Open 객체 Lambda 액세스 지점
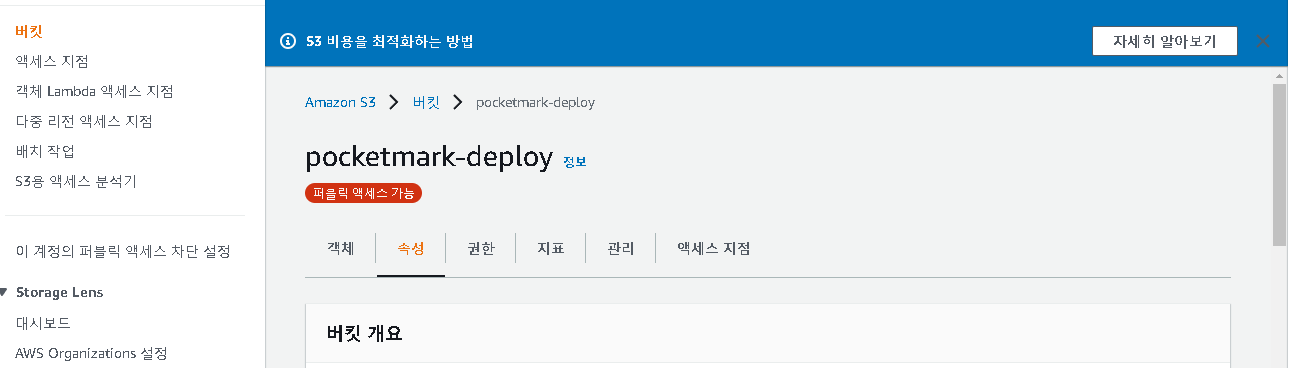Image resolution: width=1294 pixels, height=368 pixels. (x=94, y=91)
